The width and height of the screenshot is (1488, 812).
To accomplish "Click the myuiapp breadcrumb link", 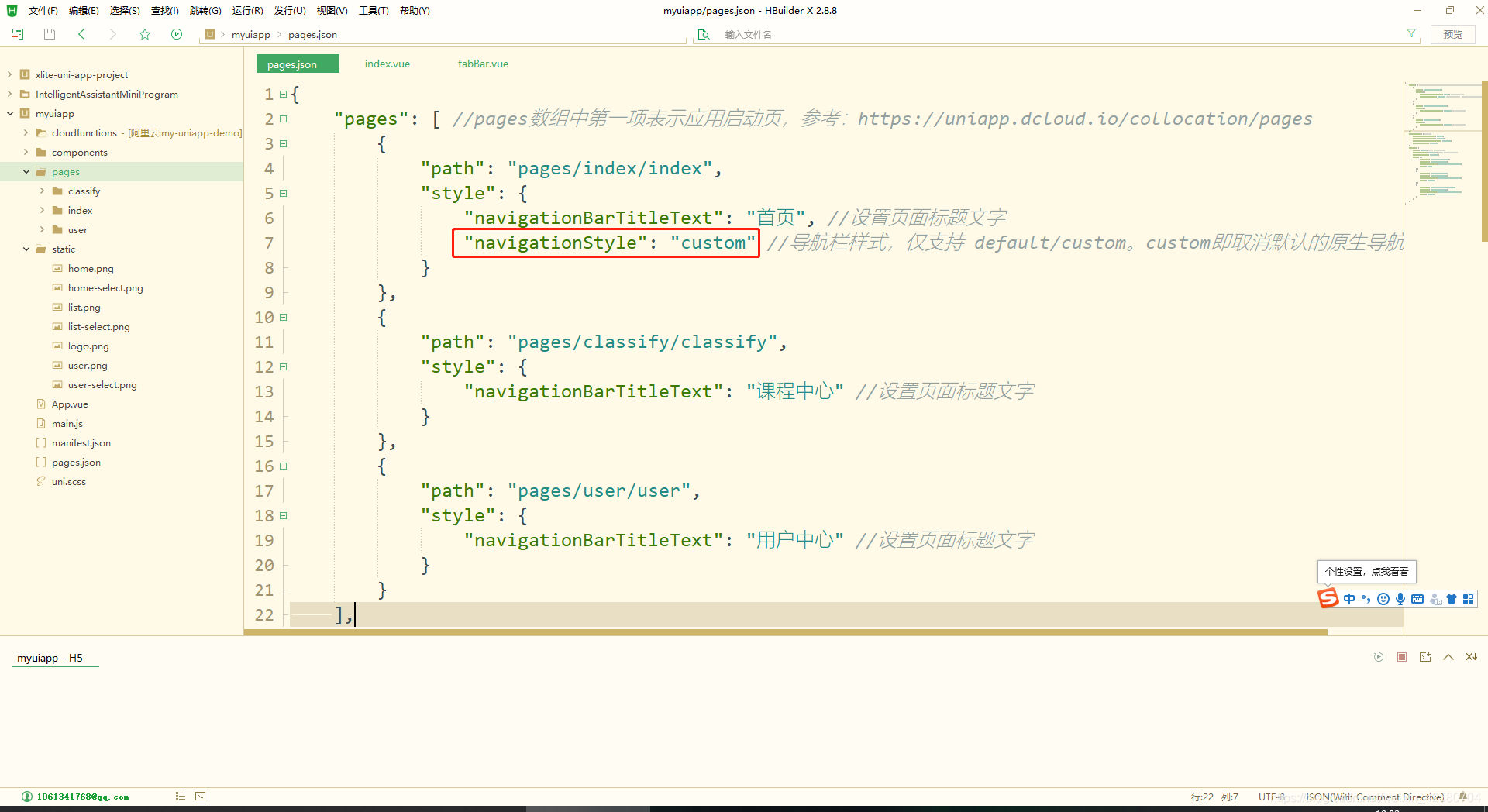I will click(251, 34).
